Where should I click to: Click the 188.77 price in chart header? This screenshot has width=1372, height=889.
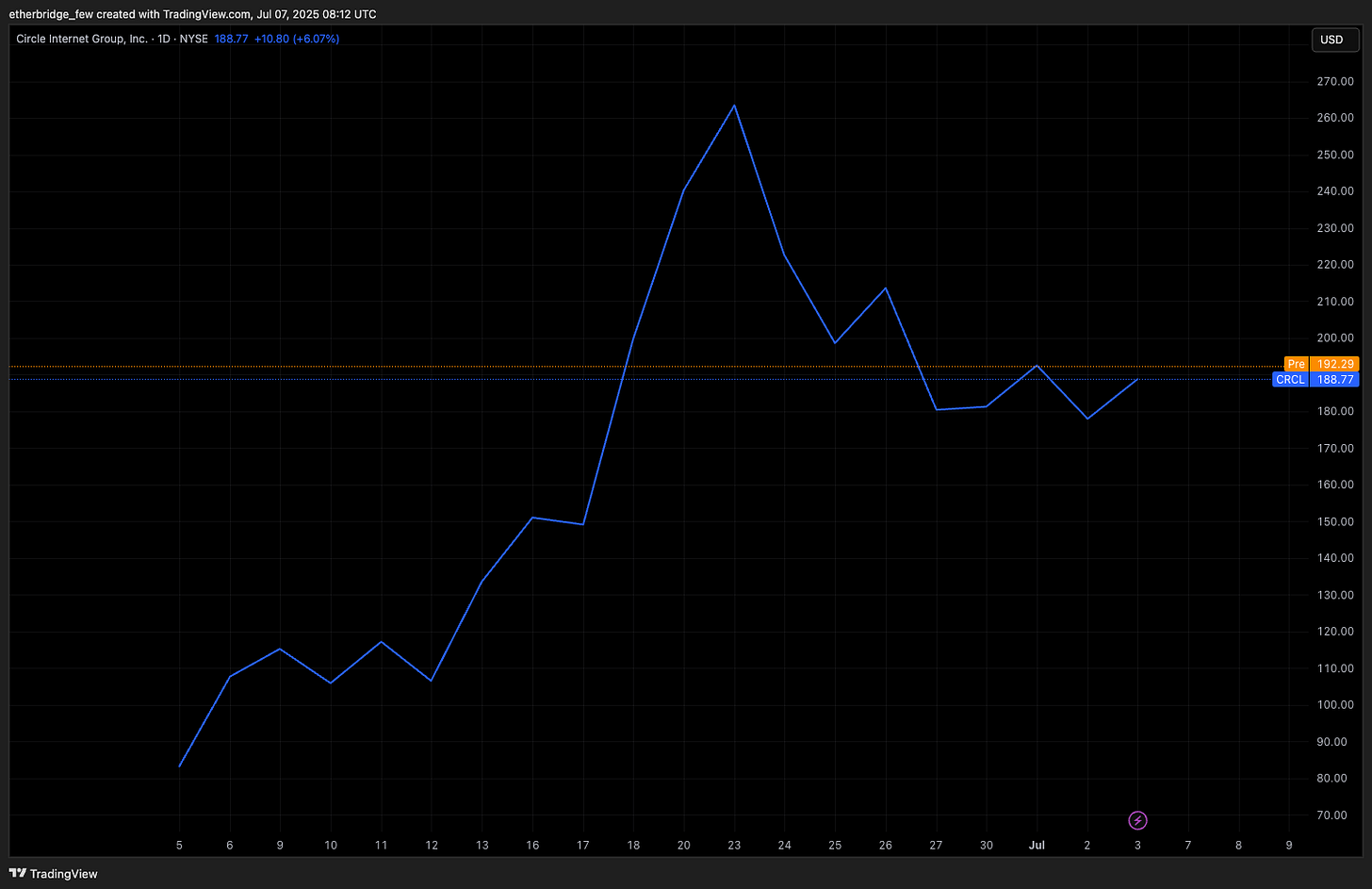pos(231,39)
